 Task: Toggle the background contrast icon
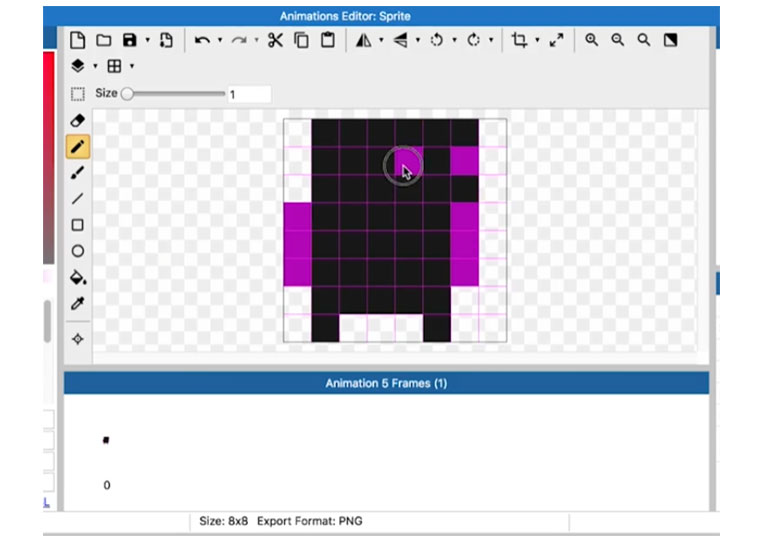point(671,40)
